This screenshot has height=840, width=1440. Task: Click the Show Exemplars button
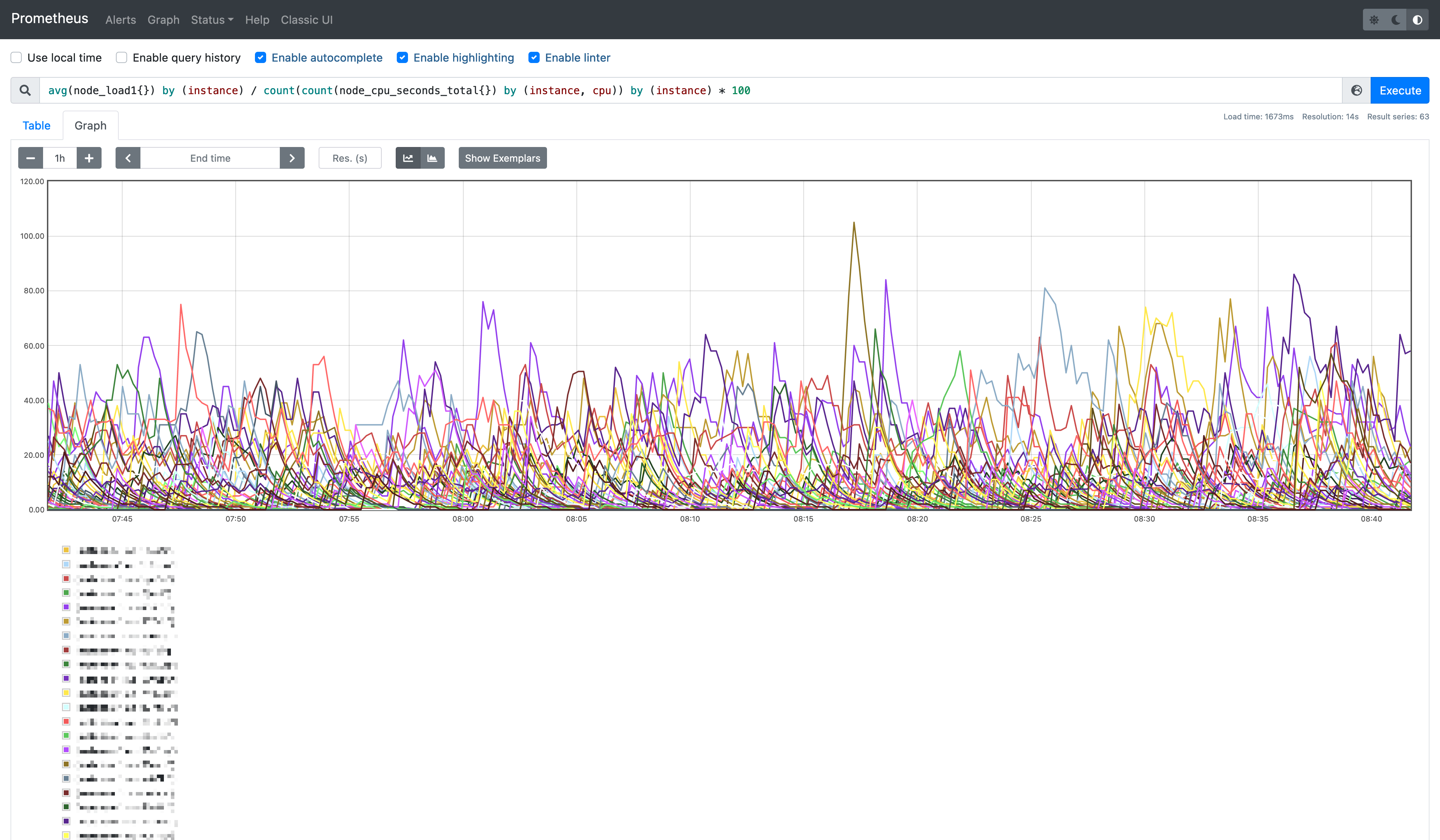[x=502, y=158]
